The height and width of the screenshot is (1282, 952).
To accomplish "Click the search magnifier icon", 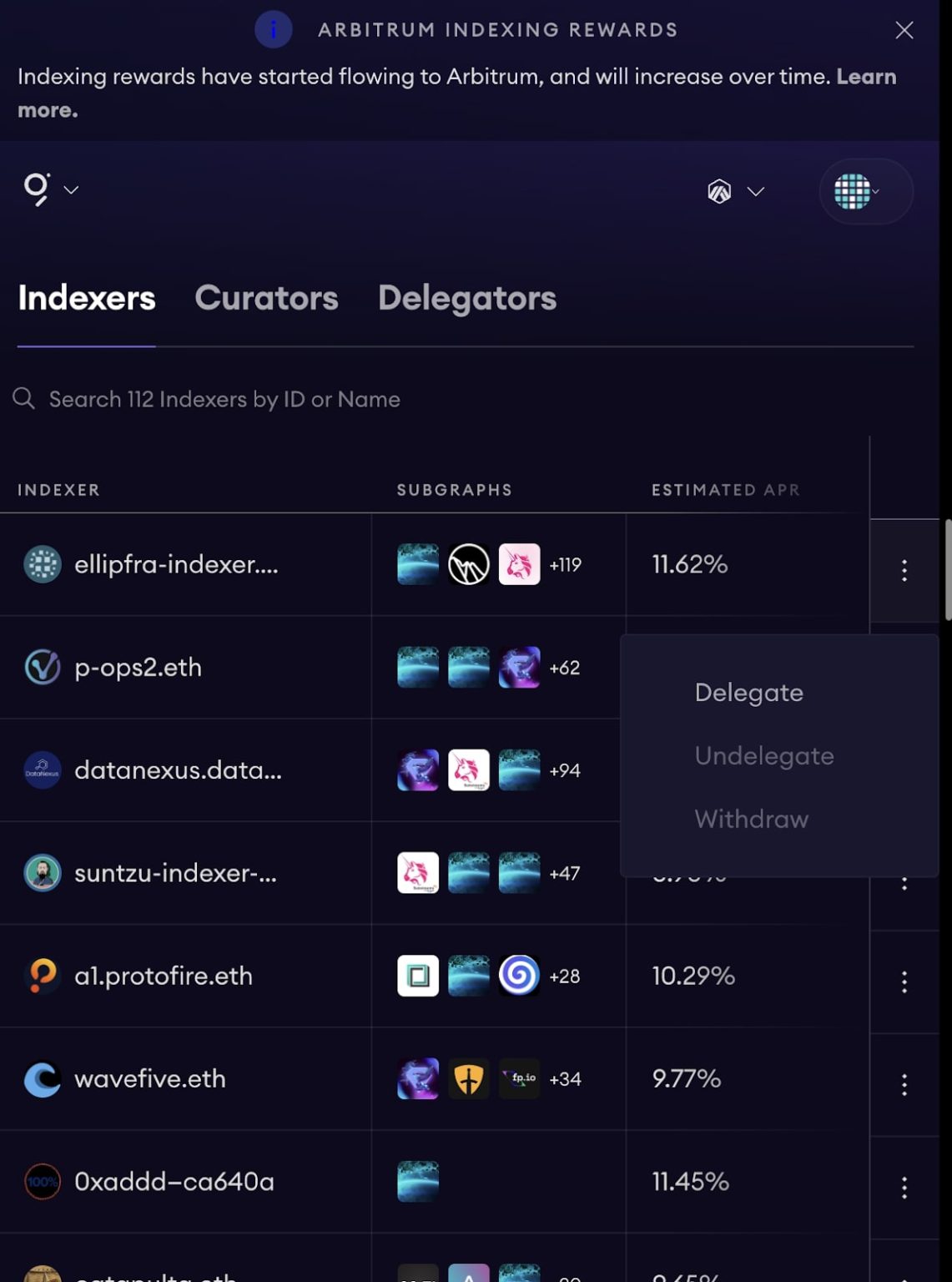I will click(x=23, y=399).
